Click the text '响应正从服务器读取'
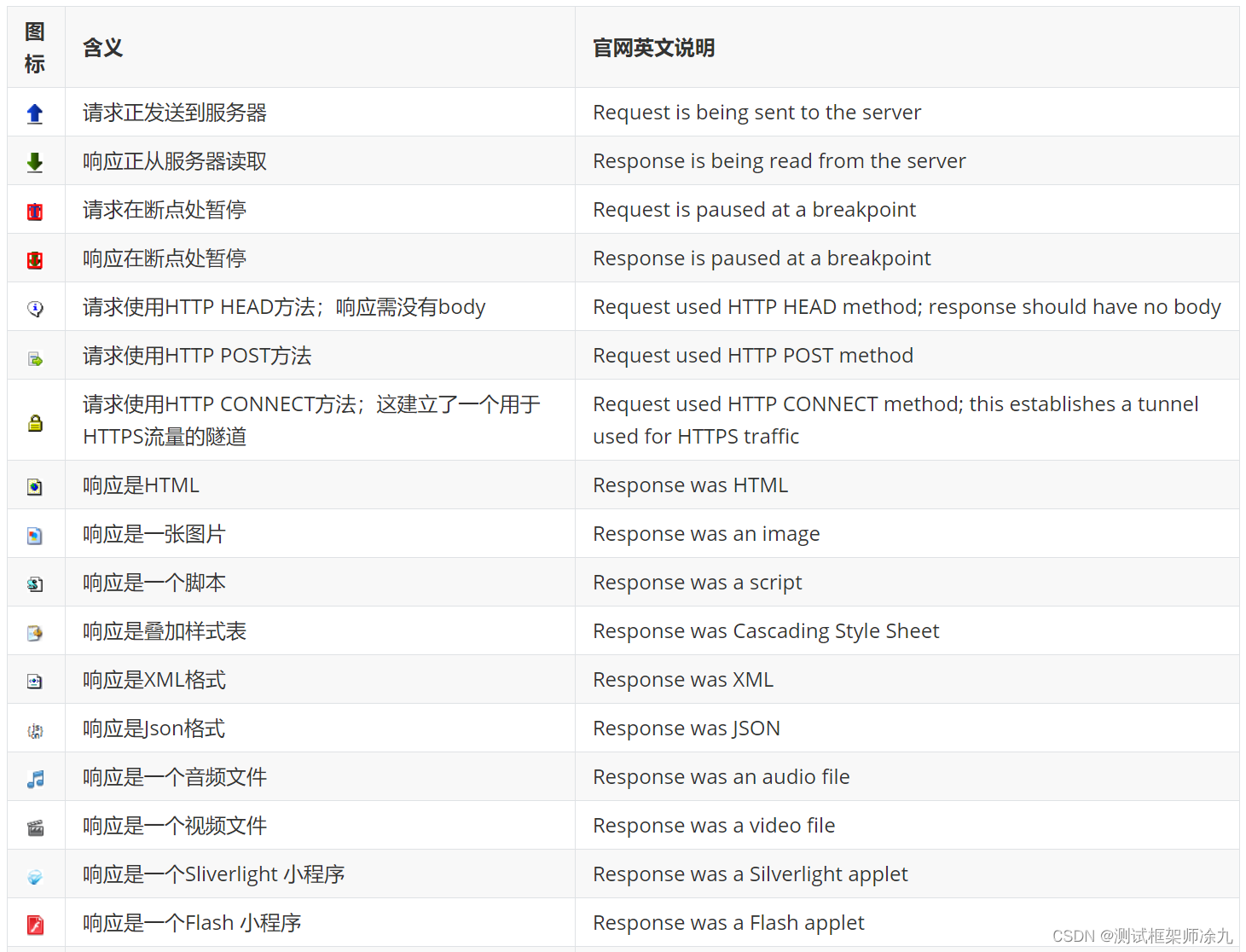The image size is (1246, 952). (x=175, y=161)
